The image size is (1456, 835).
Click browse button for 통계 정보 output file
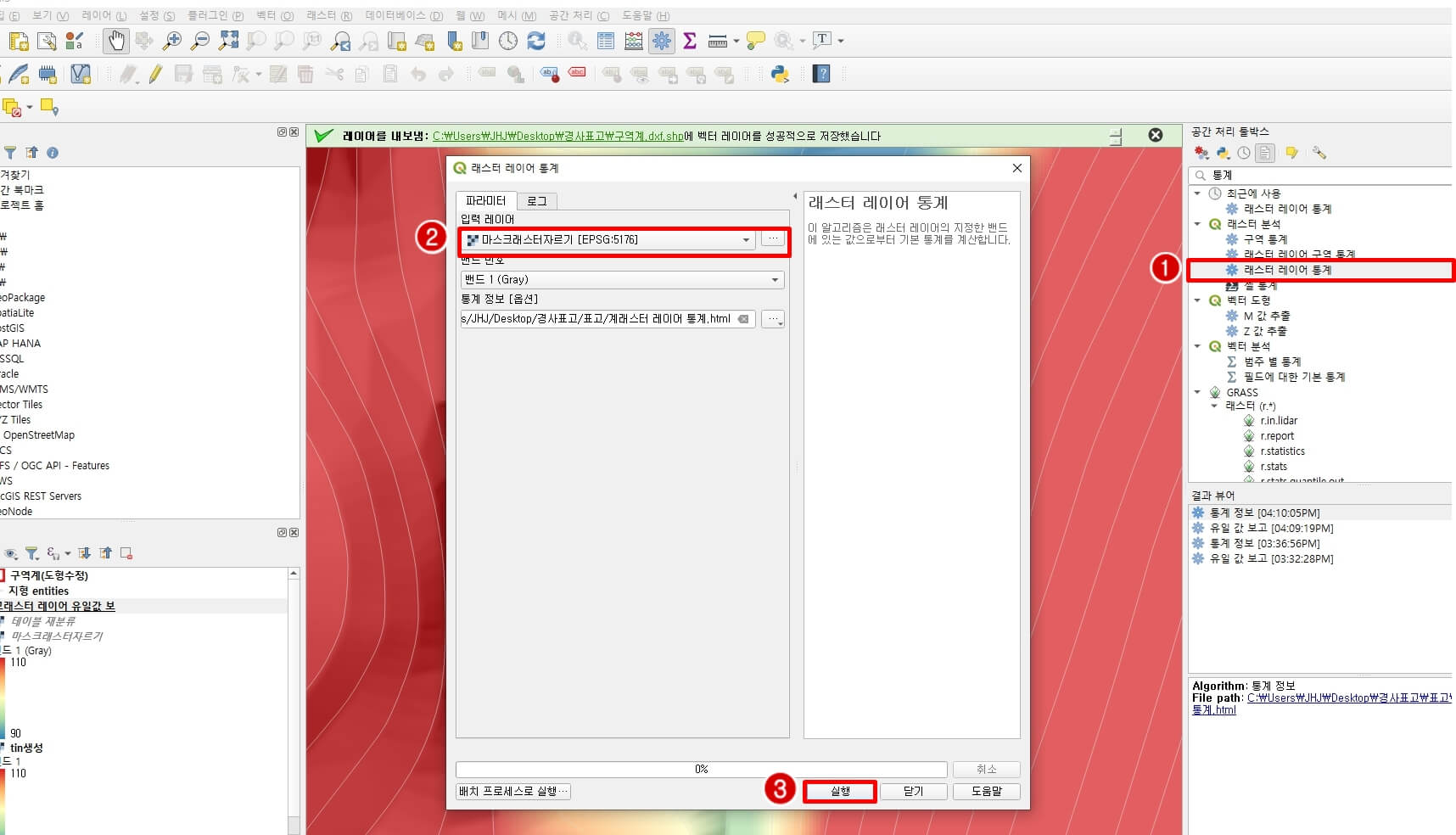[772, 319]
